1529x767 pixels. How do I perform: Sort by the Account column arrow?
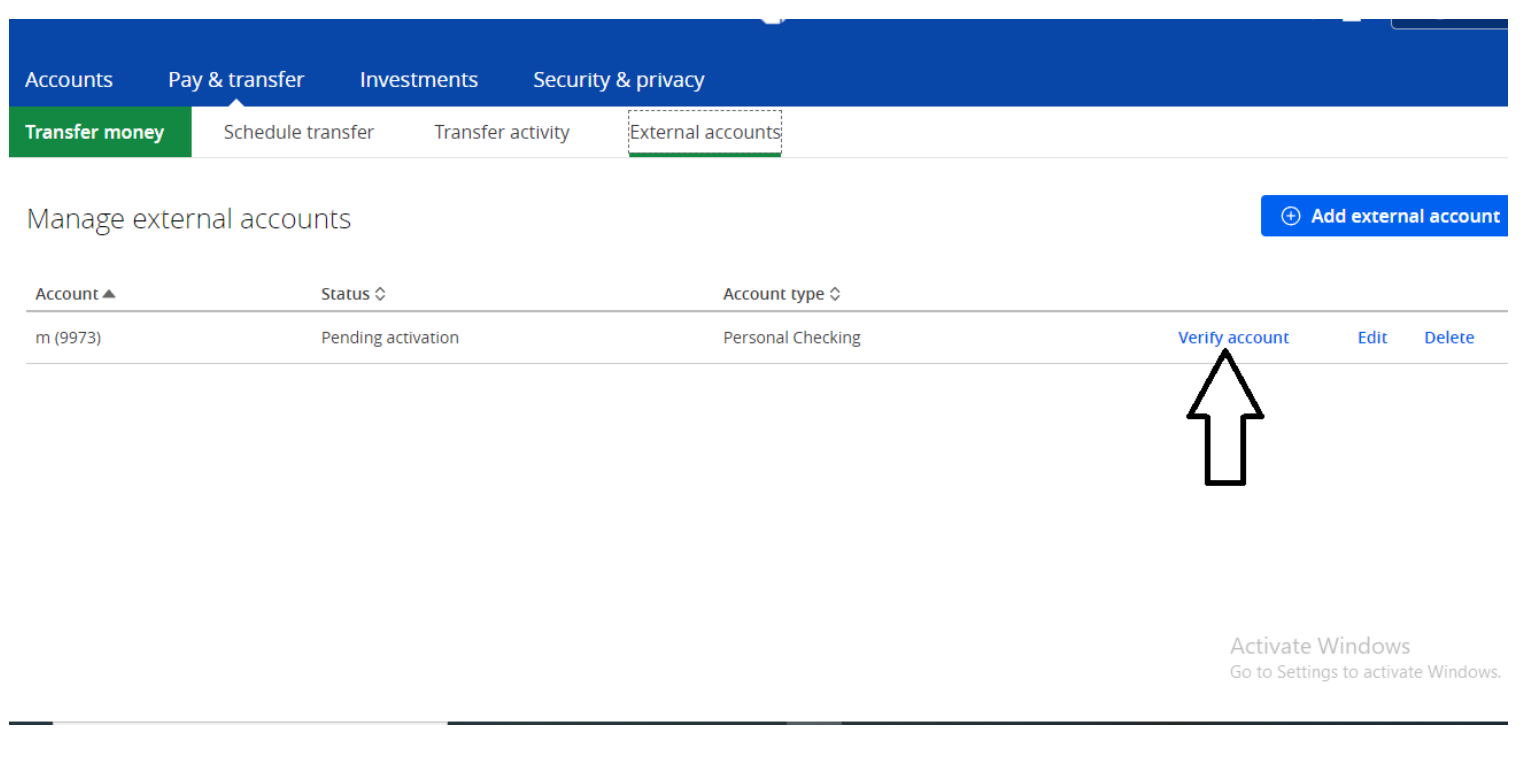point(109,294)
